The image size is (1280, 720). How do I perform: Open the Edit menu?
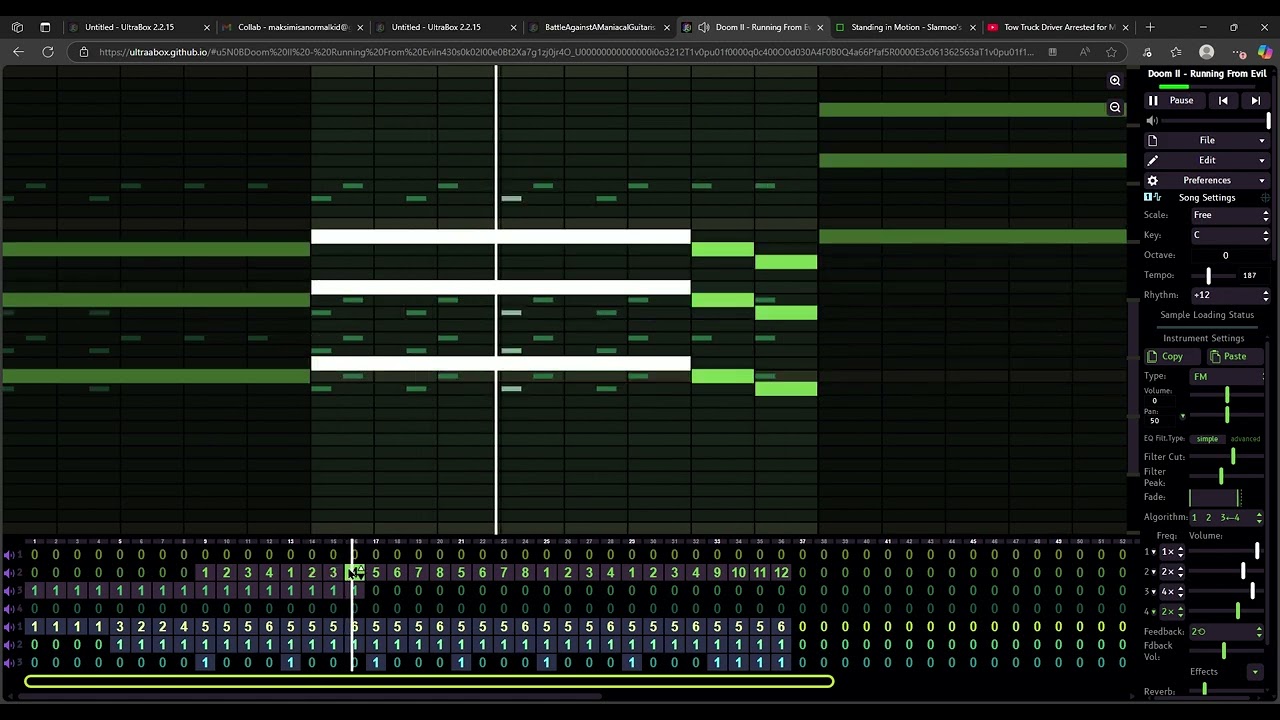(1207, 161)
